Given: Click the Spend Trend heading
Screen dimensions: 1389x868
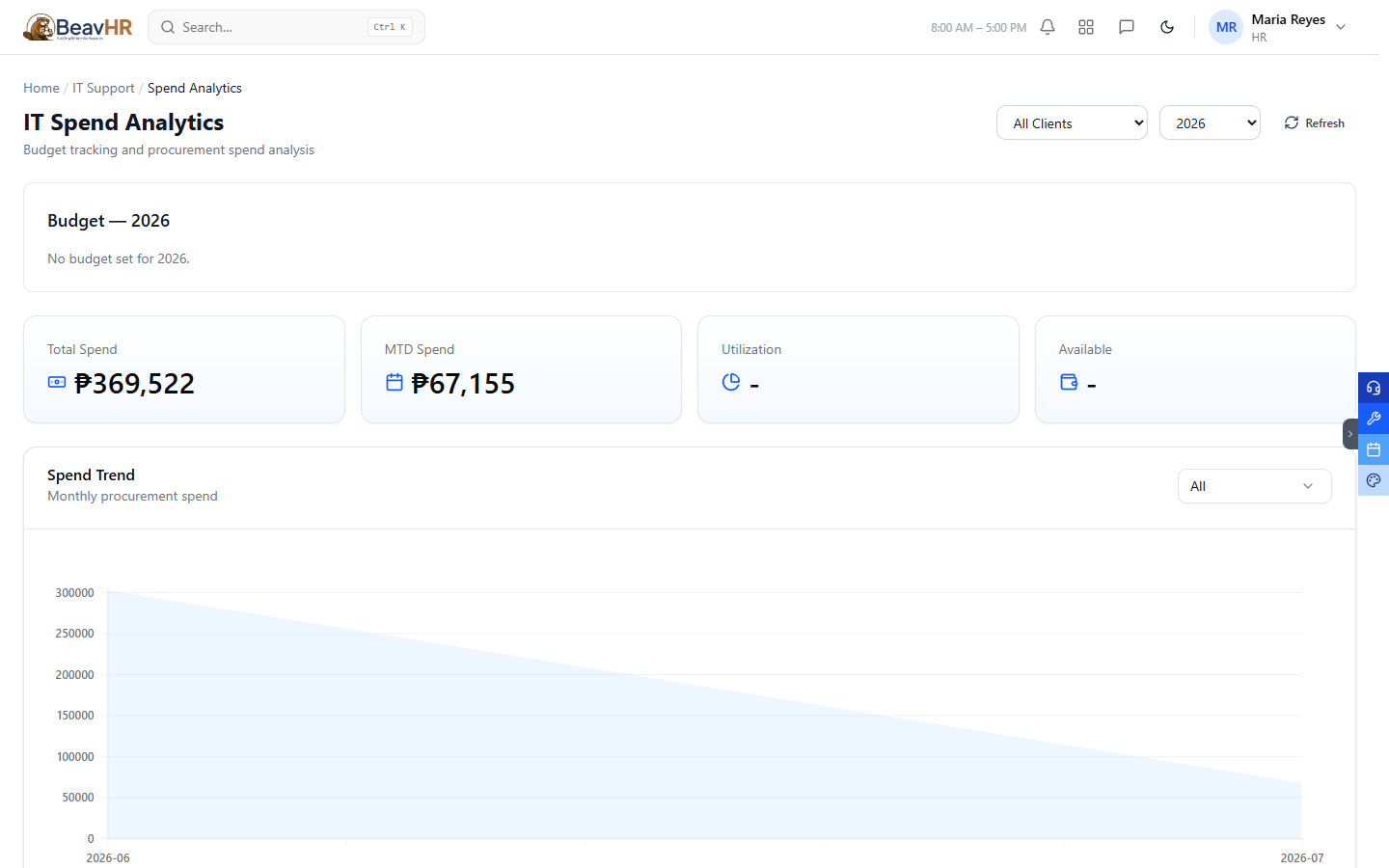Looking at the screenshot, I should point(91,475).
